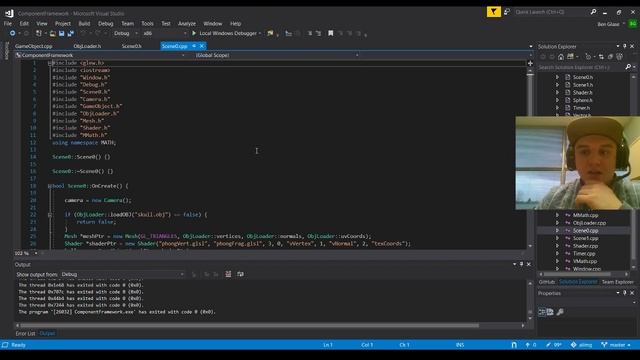Open the master branch selector in status bar
This screenshot has height=360, width=640.
pos(616,345)
